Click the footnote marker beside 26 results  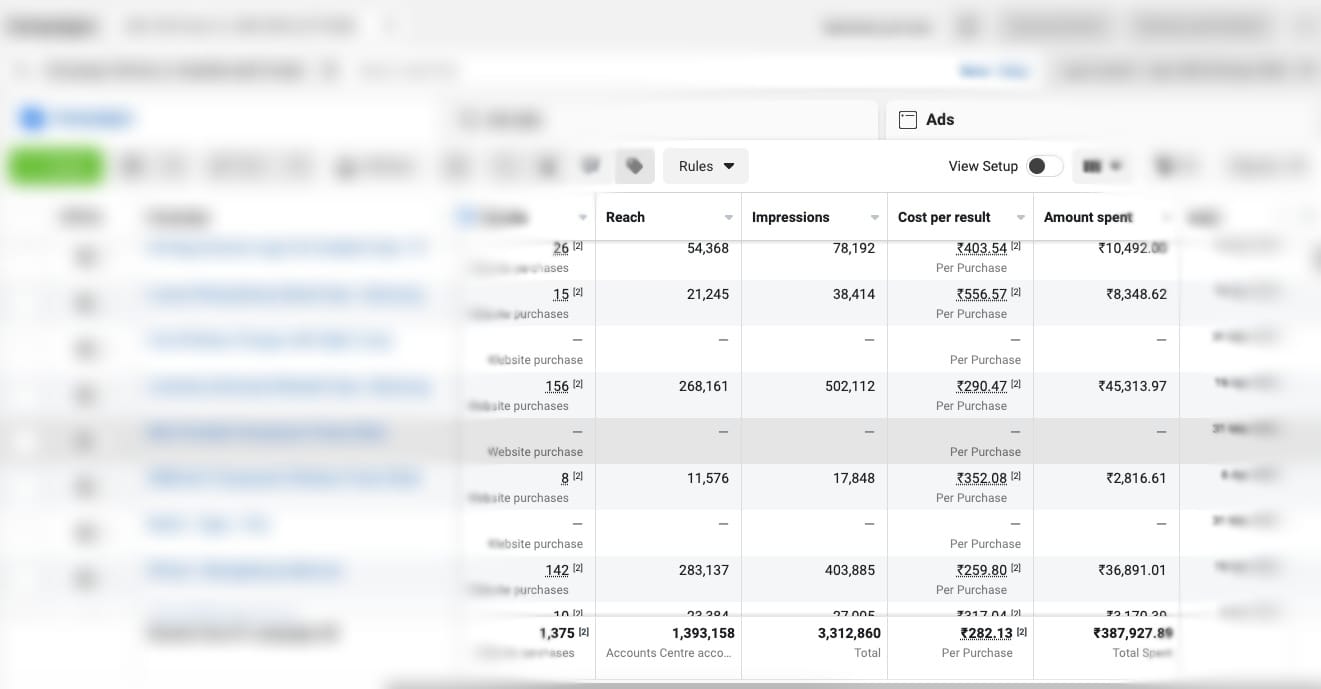578,247
